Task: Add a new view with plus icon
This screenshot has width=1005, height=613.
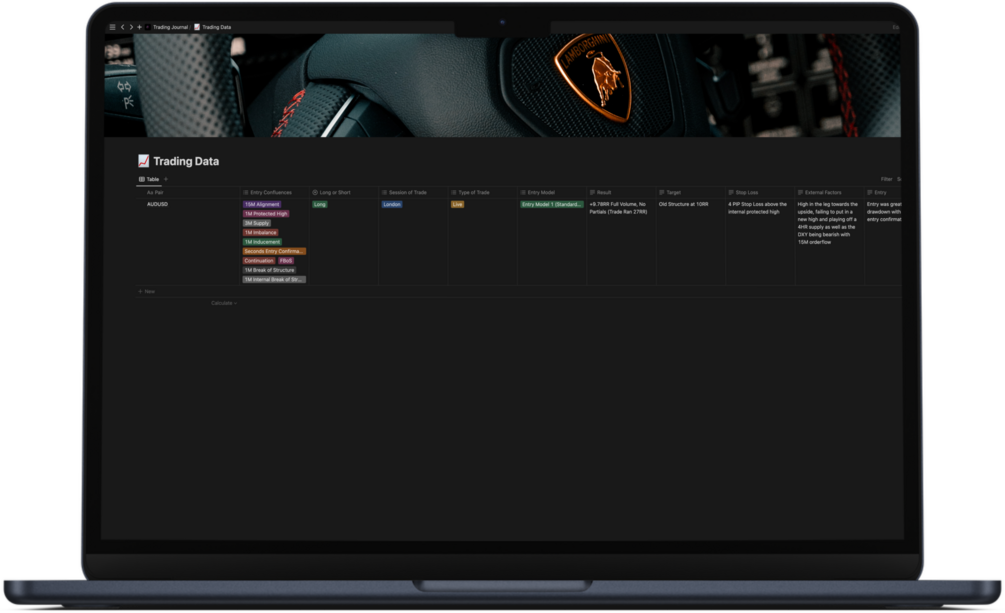Action: (x=166, y=180)
